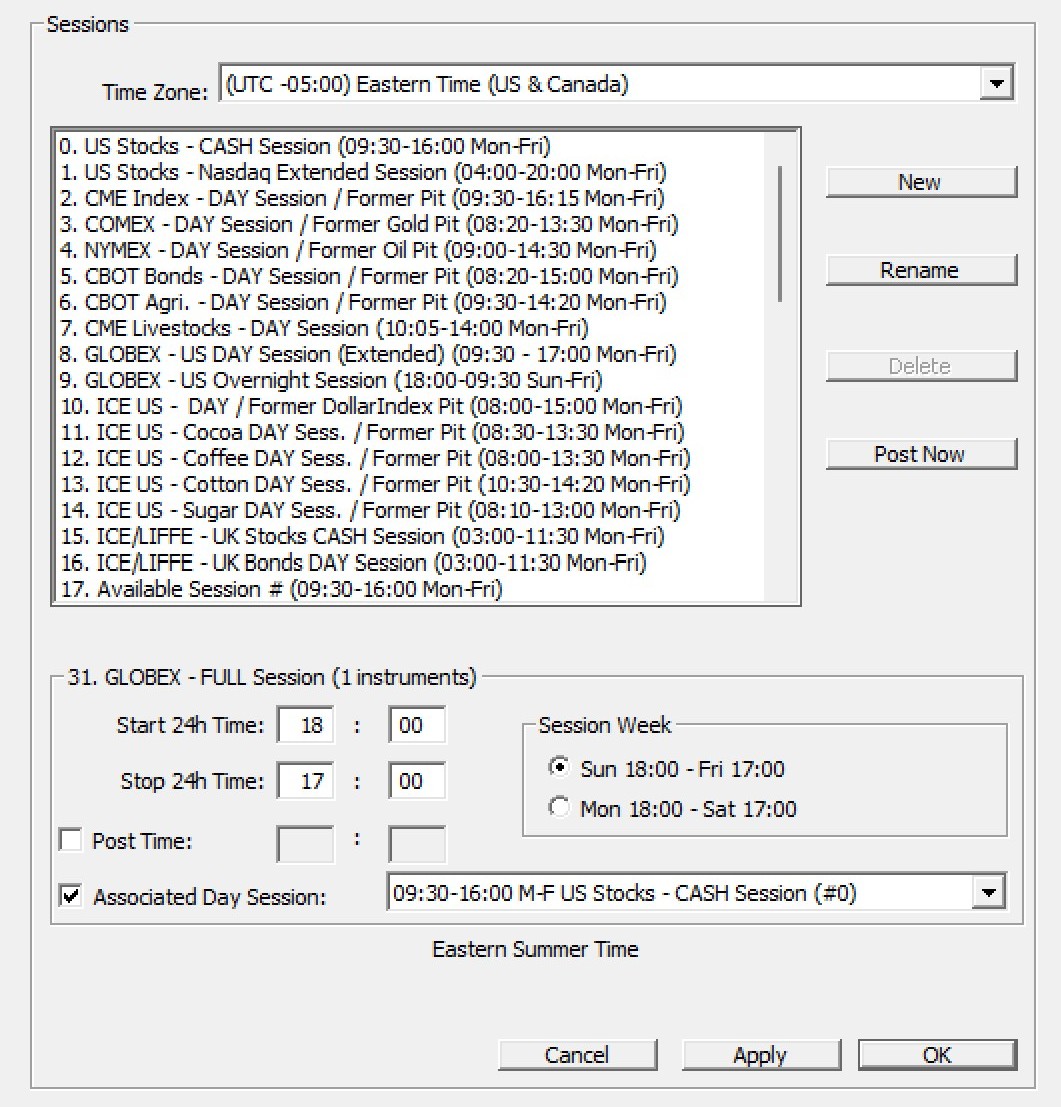This screenshot has height=1107, width=1061.
Task: Select '3. COMEX - DAY Session' row
Action: 411,225
